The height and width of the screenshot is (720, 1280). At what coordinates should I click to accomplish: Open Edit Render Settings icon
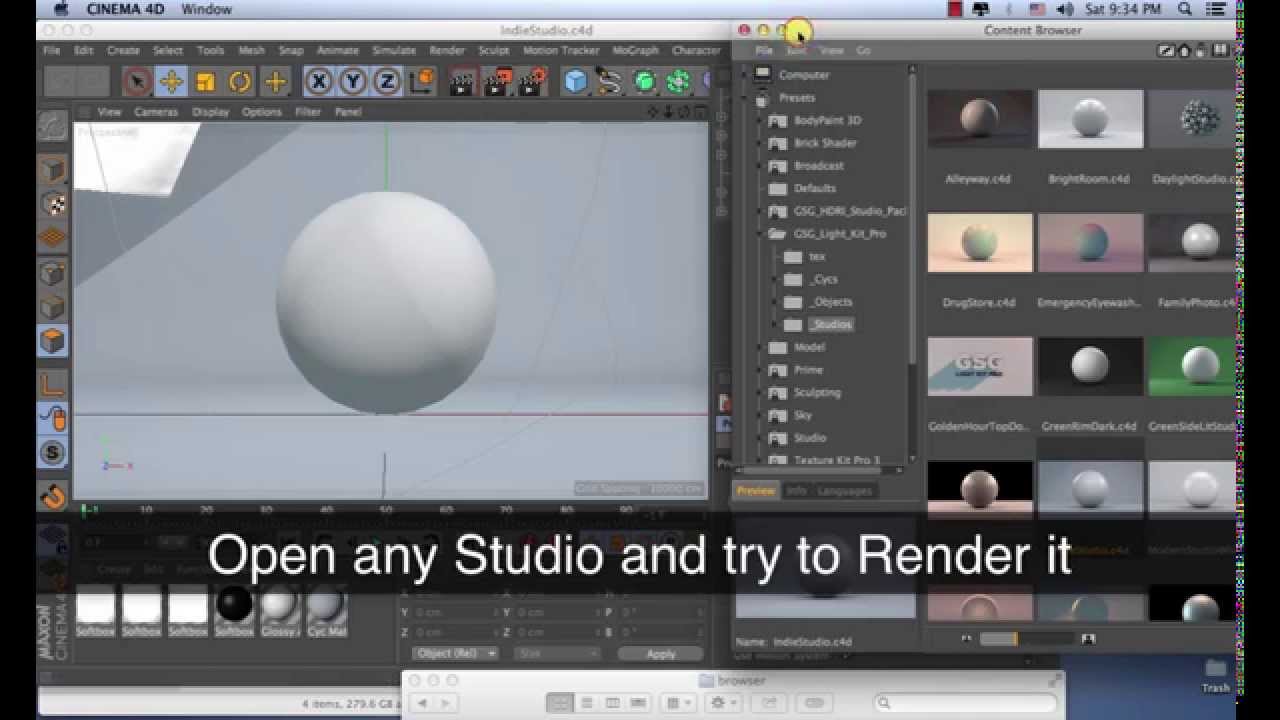pos(533,81)
